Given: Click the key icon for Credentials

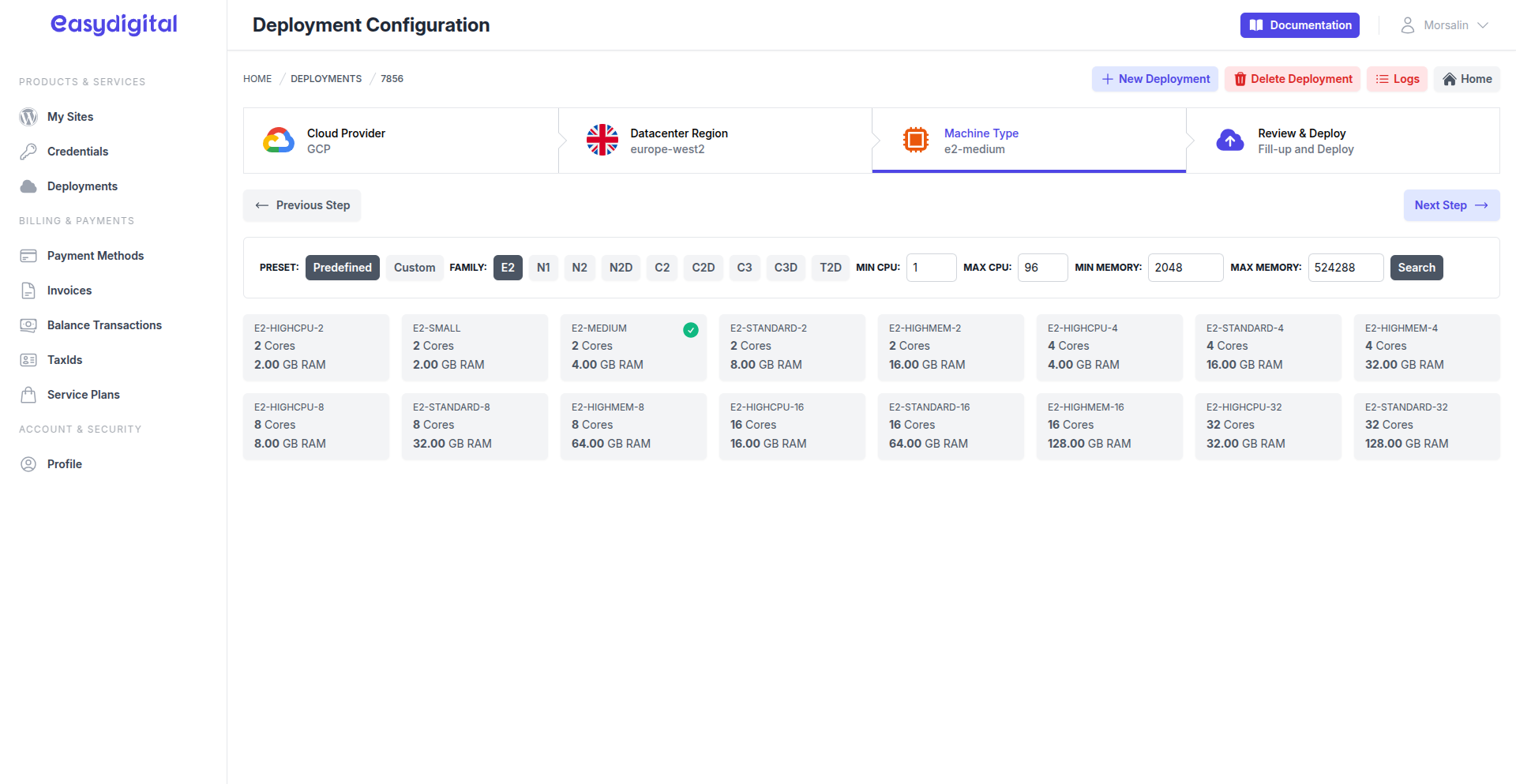Looking at the screenshot, I should coord(28,152).
